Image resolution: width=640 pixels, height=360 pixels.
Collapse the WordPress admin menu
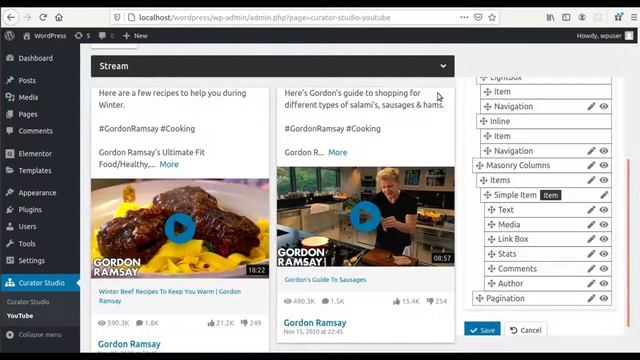[34, 334]
